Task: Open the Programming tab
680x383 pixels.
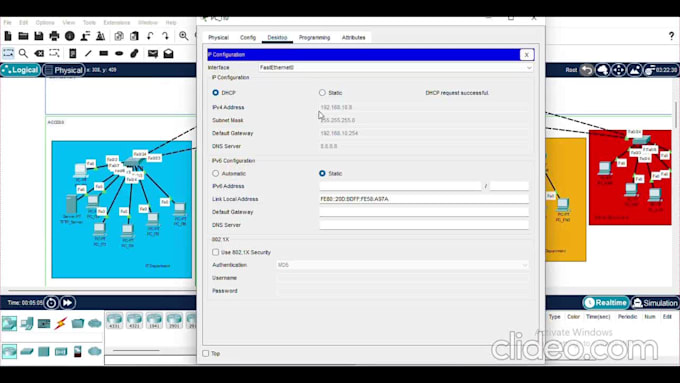Action: point(314,38)
